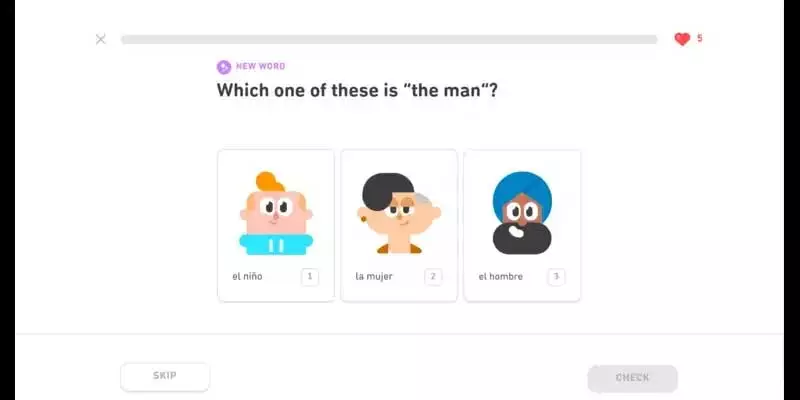The width and height of the screenshot is (800, 400).
Task: Click the purple New Word badge icon
Action: (223, 67)
